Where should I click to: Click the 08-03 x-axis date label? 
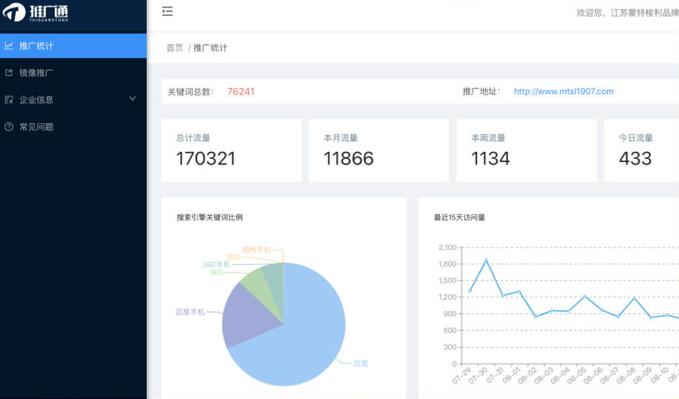tap(545, 375)
